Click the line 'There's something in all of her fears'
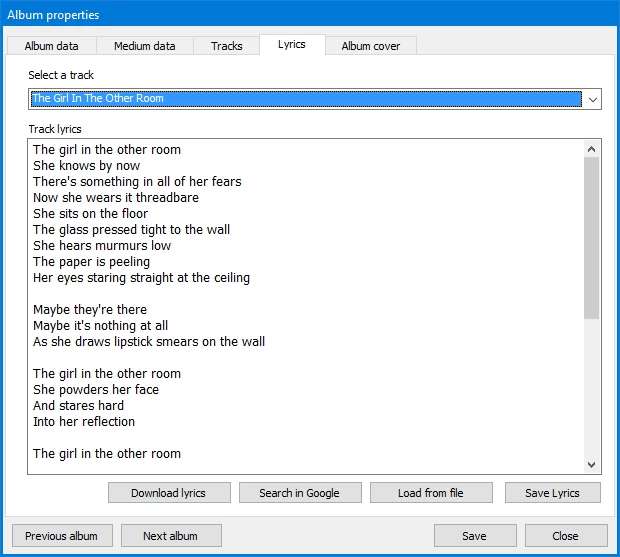 coord(137,181)
